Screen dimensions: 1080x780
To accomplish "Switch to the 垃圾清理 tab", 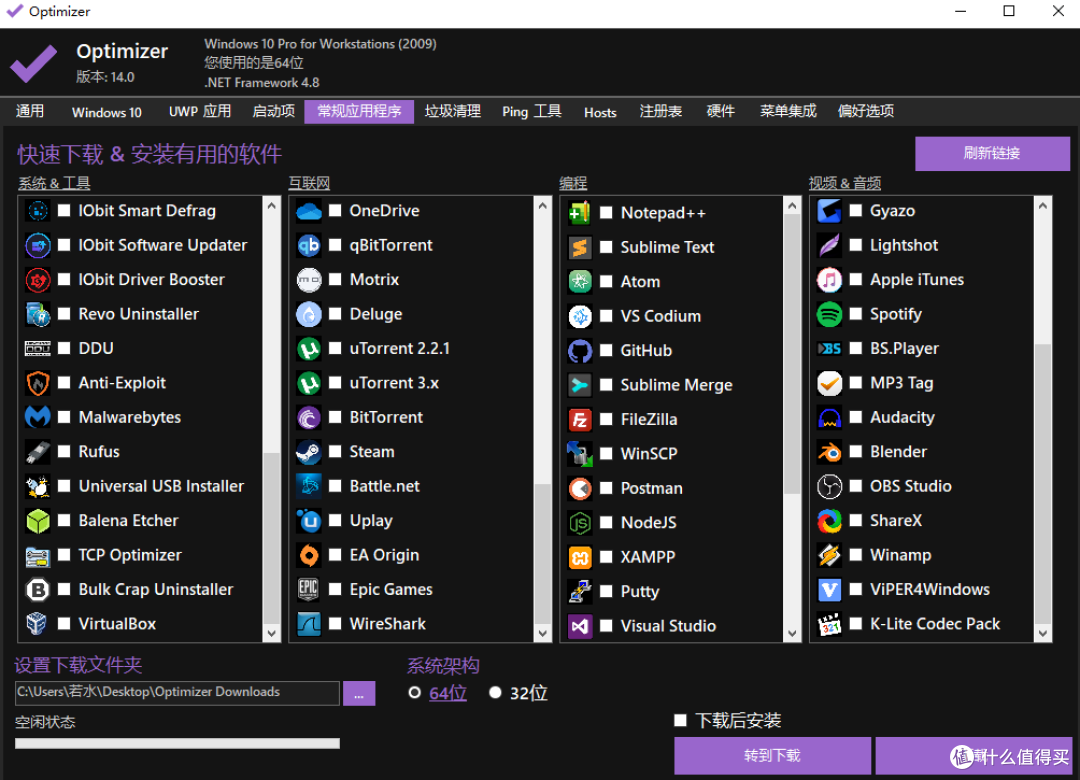I will (x=453, y=112).
